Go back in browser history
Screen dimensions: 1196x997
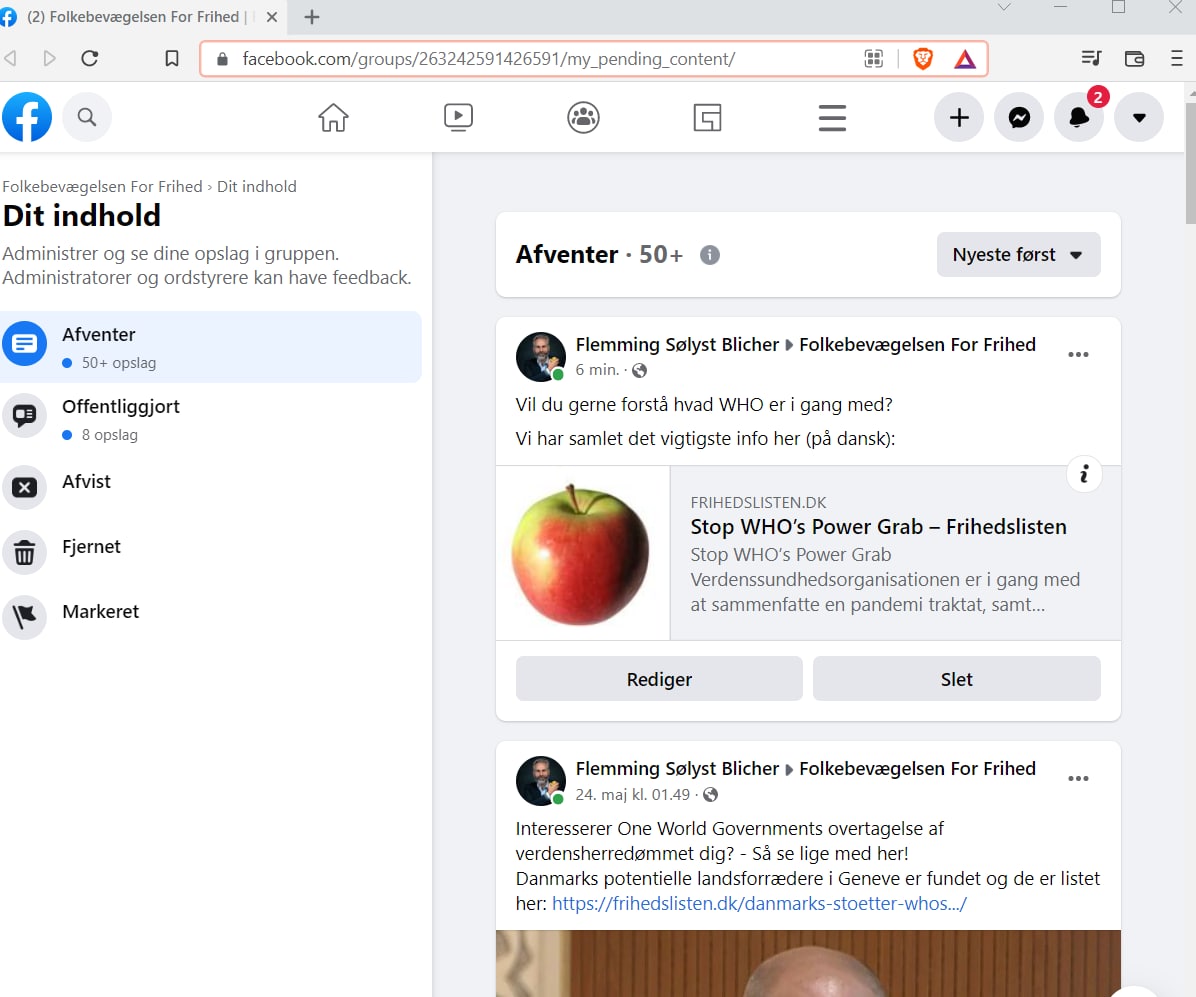click(x=11, y=59)
